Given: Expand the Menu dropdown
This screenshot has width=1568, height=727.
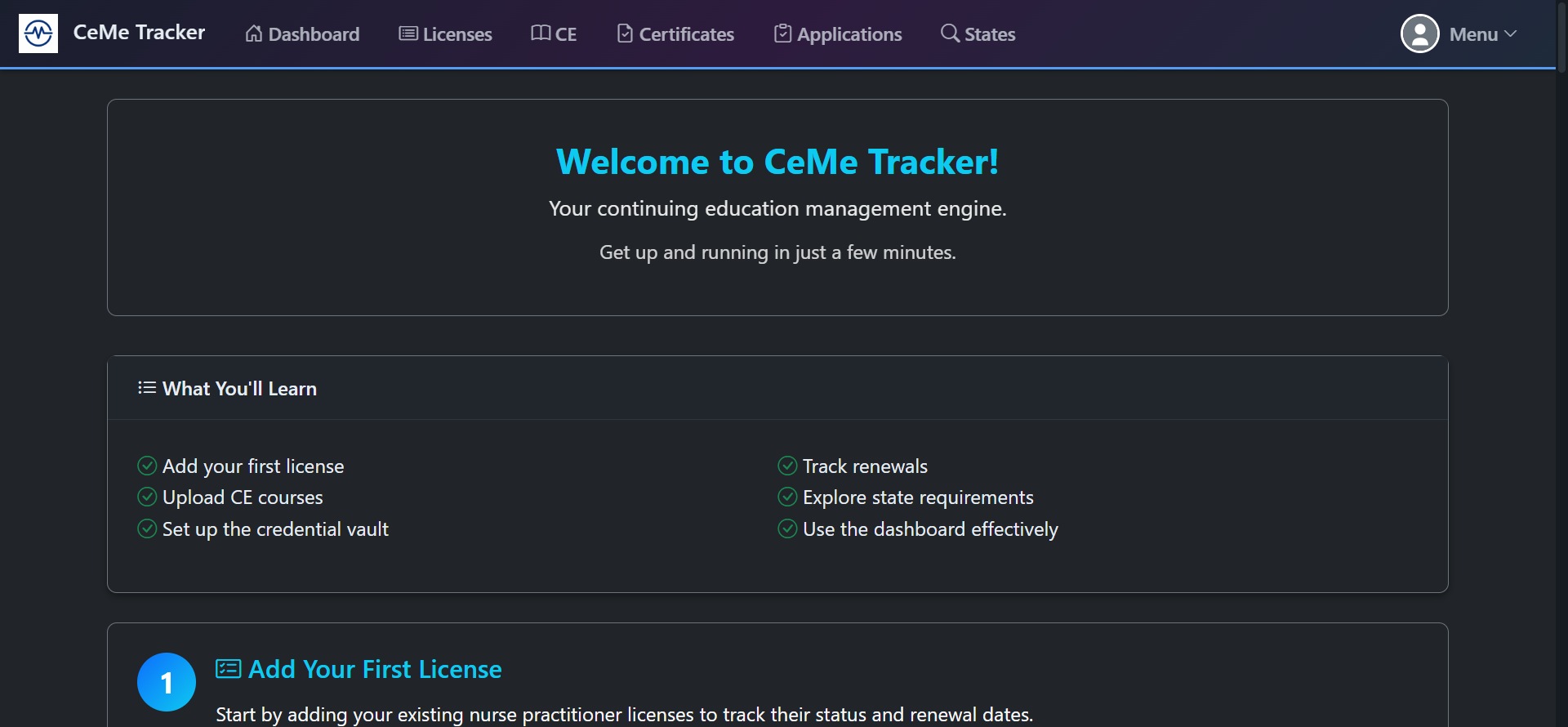Looking at the screenshot, I should [x=1483, y=34].
